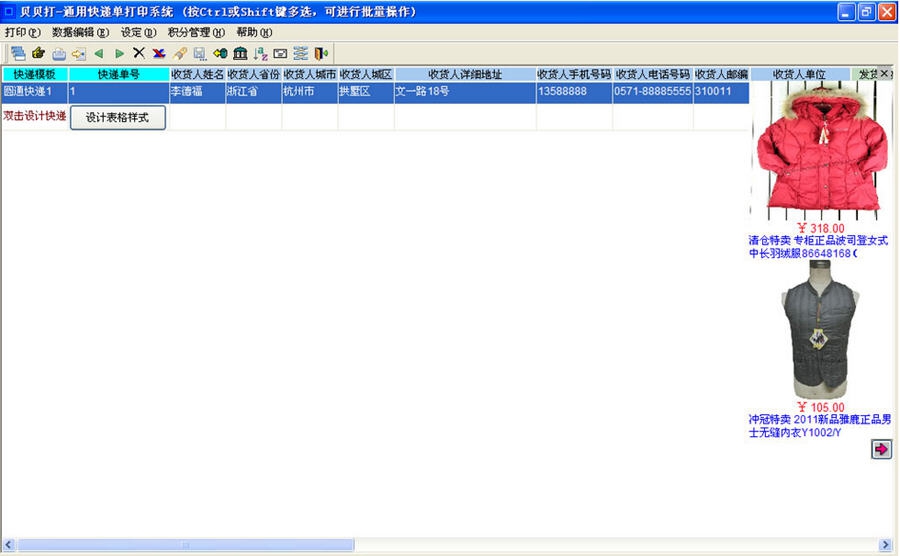Click the A-Z sort icon
900x556 pixels.
(x=261, y=53)
